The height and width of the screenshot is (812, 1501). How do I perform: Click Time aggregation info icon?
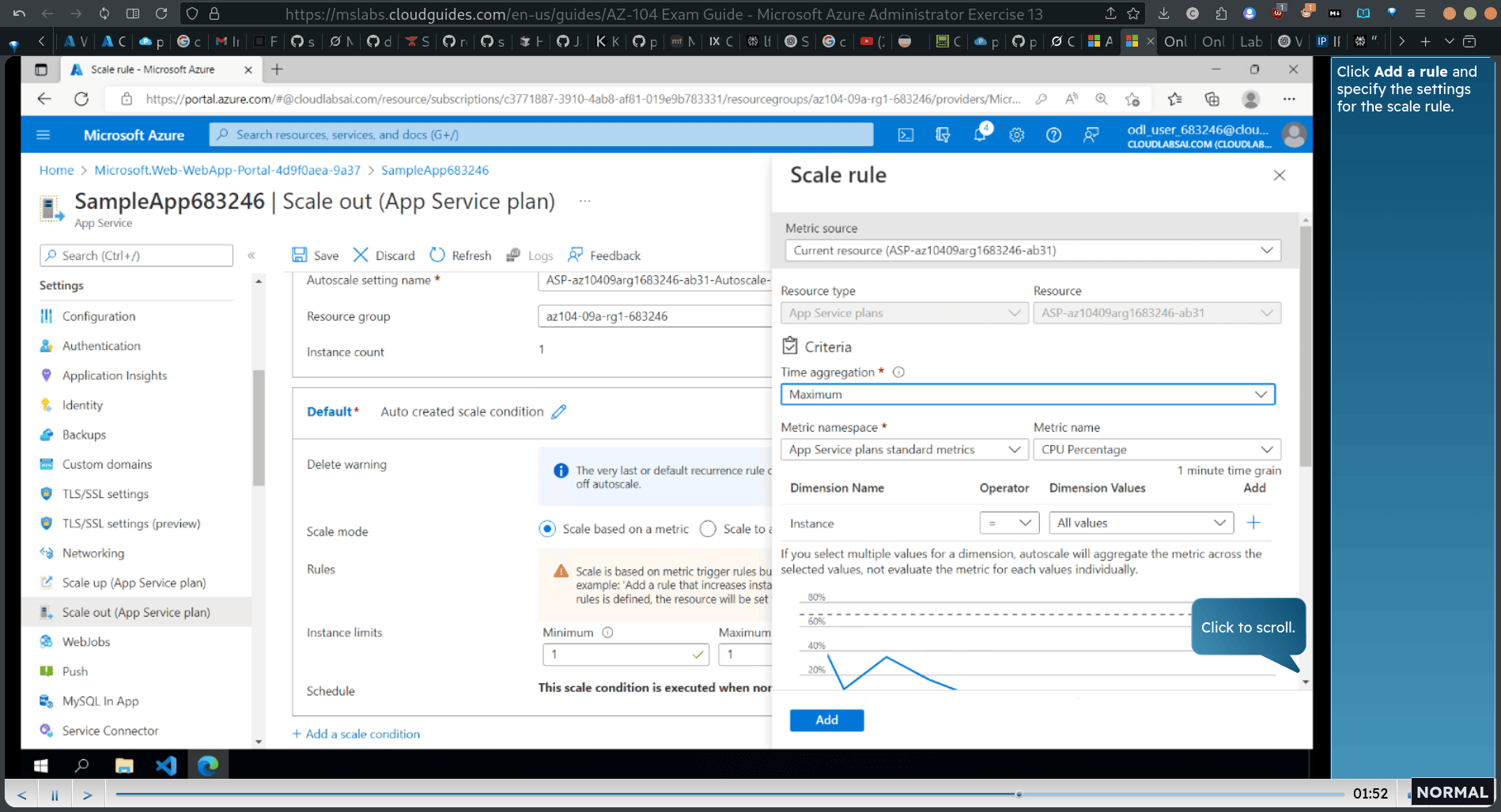pyautogui.click(x=898, y=372)
